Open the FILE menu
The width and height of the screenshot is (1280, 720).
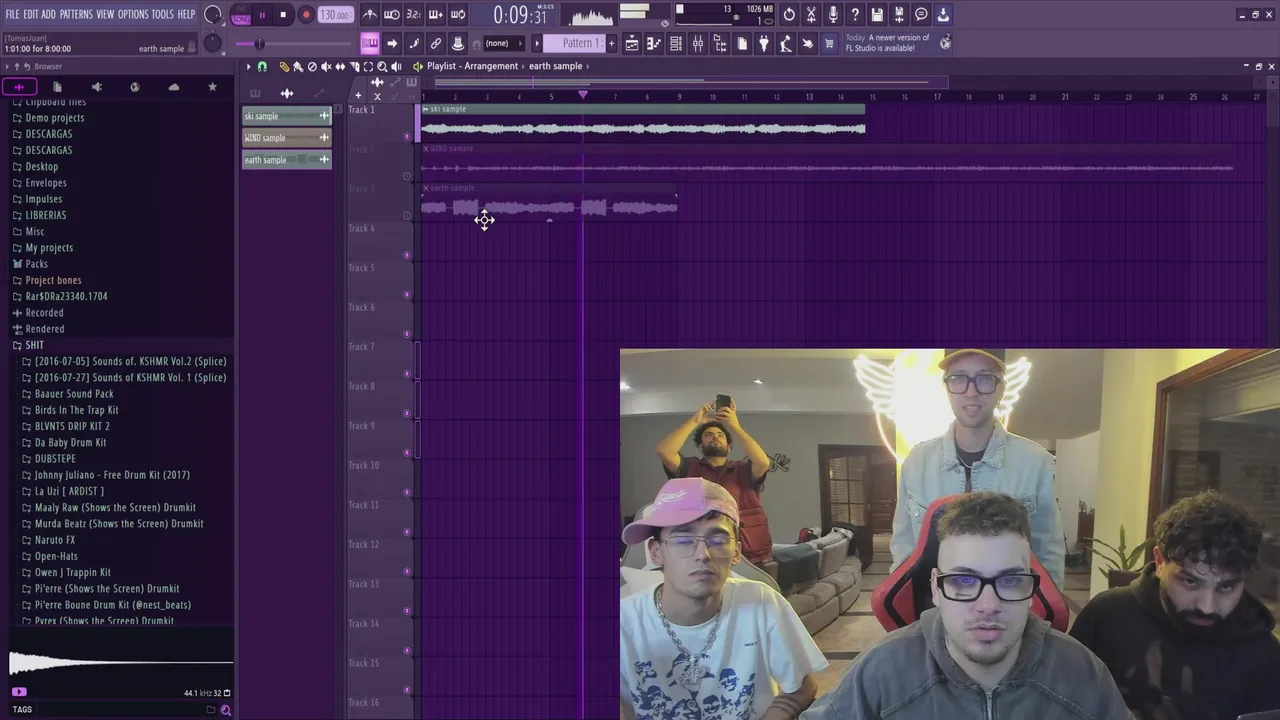(x=12, y=14)
